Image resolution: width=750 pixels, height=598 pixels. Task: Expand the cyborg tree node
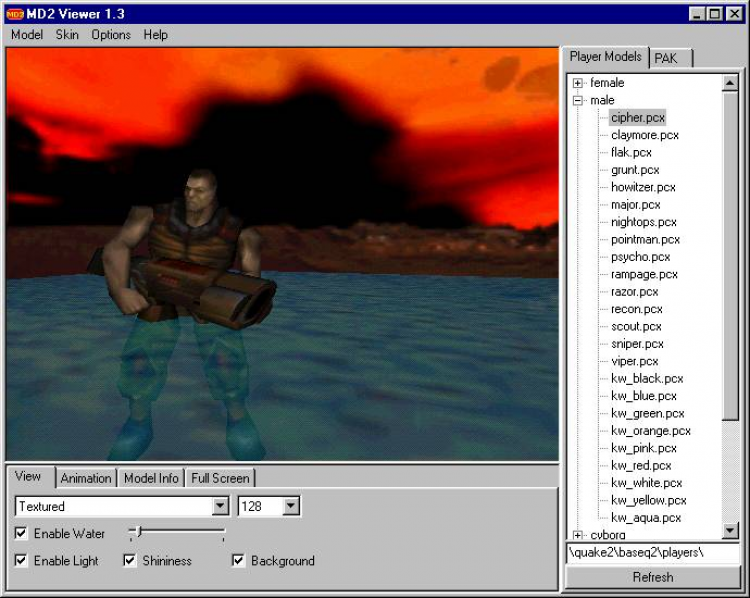[x=578, y=535]
